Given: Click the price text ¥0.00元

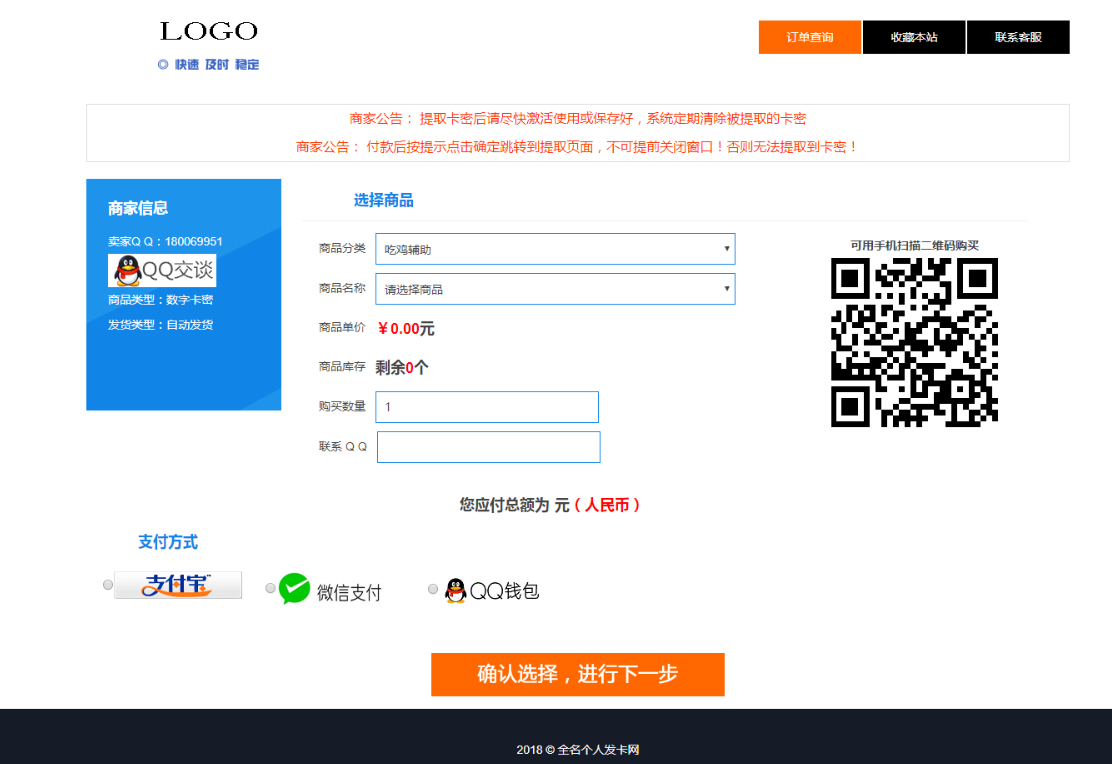Looking at the screenshot, I should (x=406, y=328).
